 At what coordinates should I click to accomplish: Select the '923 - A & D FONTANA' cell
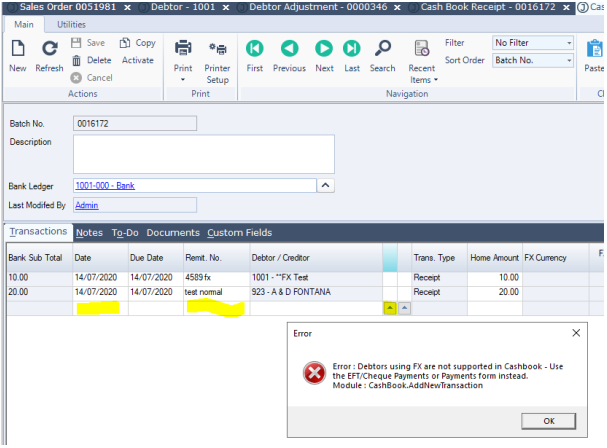[316, 292]
